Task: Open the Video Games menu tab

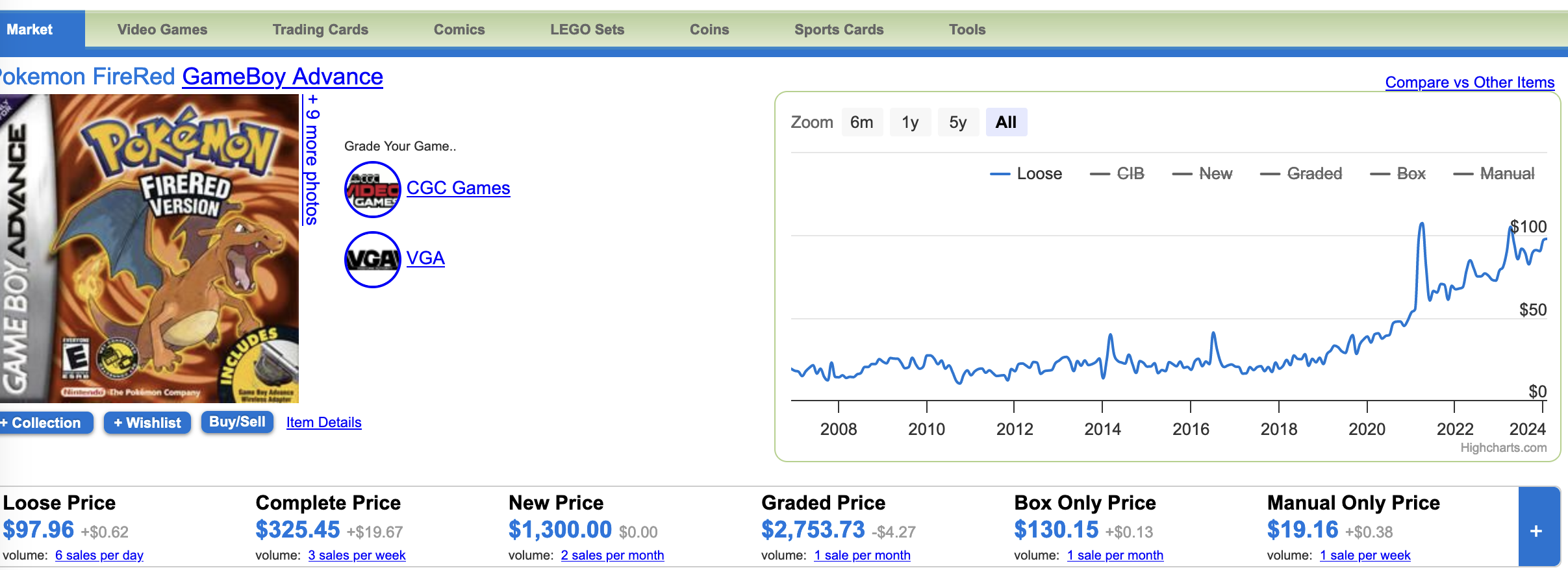Action: (162, 29)
